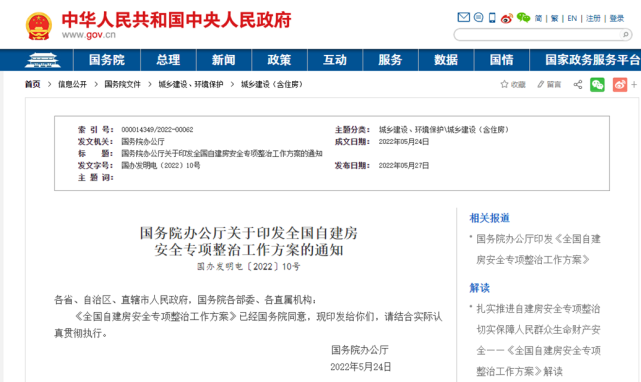The width and height of the screenshot is (641, 382).
Task: Click signature date 2022年5月24日
Action: pos(361,367)
